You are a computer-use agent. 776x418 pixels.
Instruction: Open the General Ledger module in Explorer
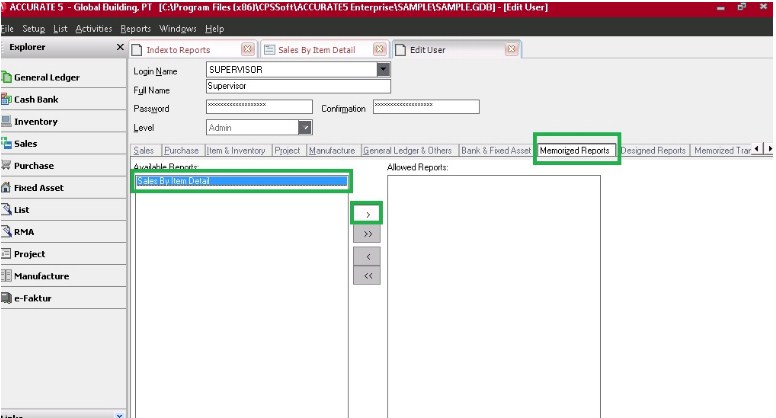(x=46, y=77)
